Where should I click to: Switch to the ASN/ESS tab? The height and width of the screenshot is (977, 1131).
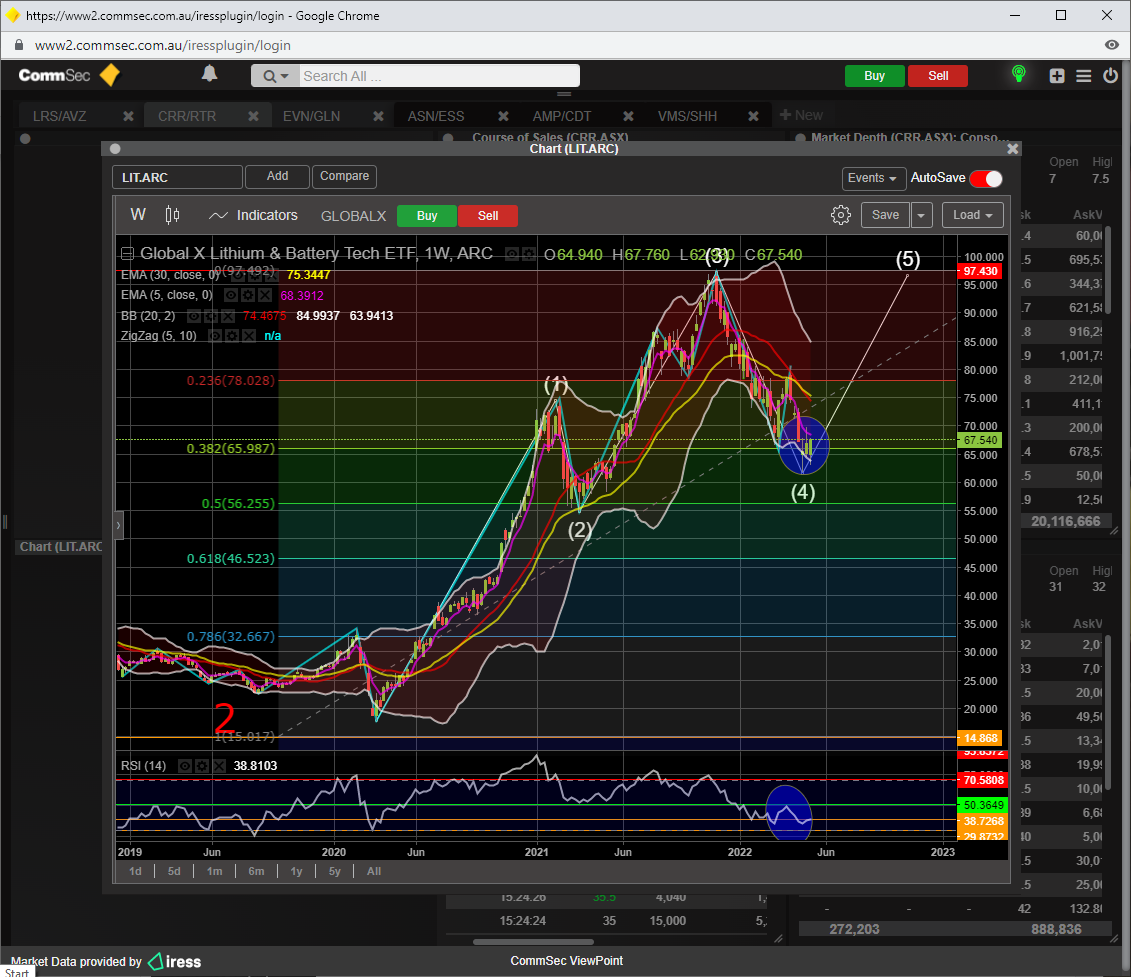(436, 116)
